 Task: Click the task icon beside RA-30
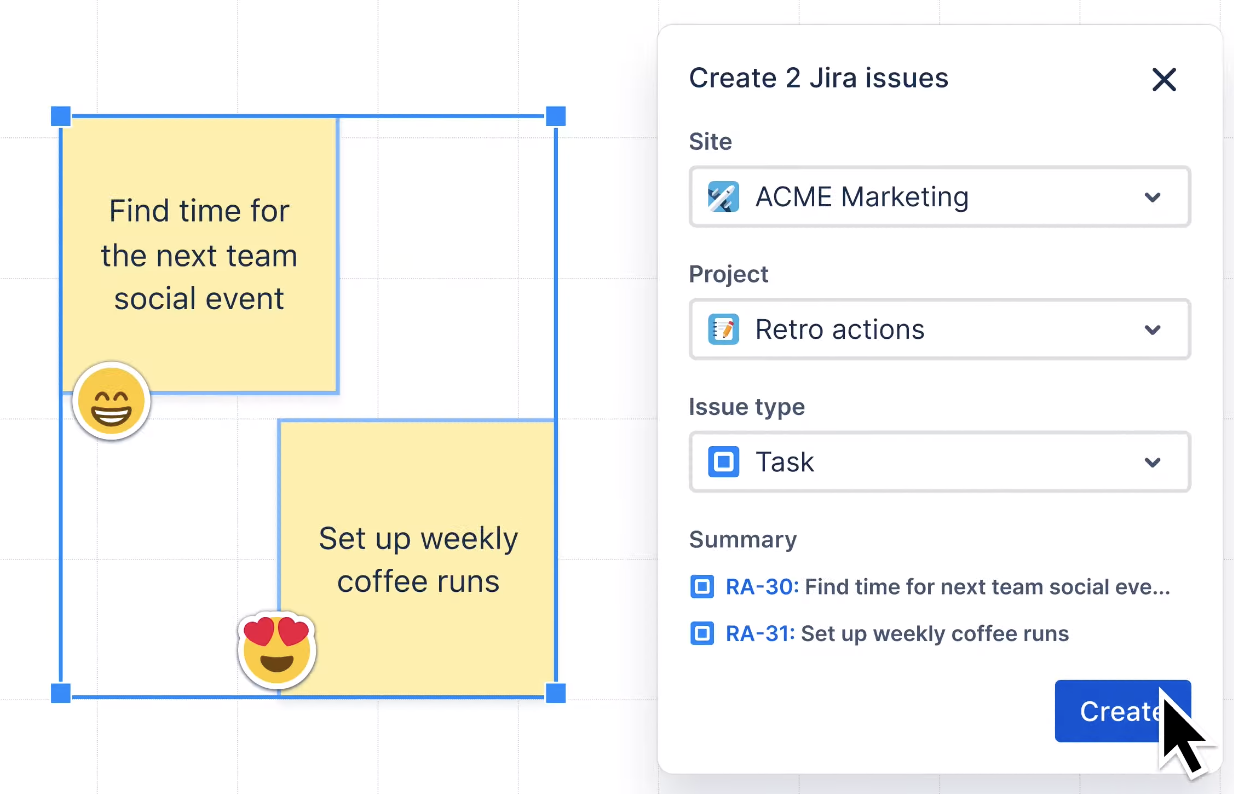point(701,587)
